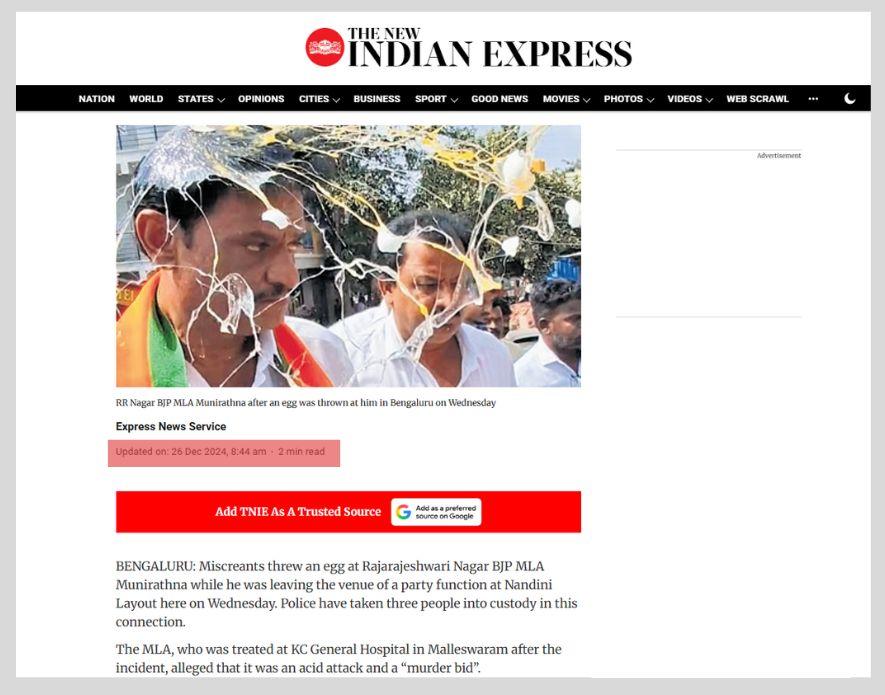Open the Movies dropdown arrow
Screen dimensions: 885x695
click(586, 100)
